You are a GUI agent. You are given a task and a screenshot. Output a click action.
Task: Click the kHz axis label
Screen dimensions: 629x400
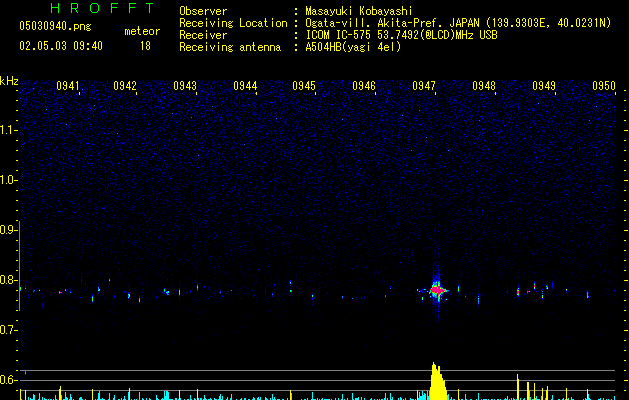(x=9, y=81)
